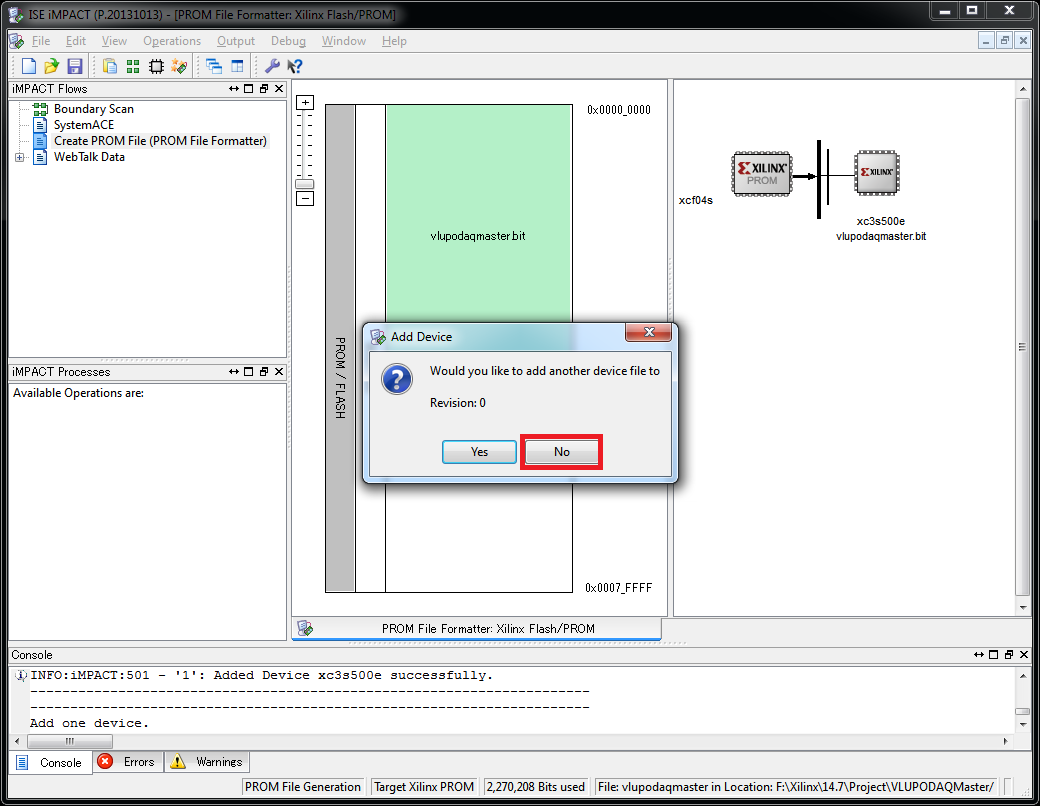Minimize the inner PROM Formatter document window

pyautogui.click(x=986, y=41)
